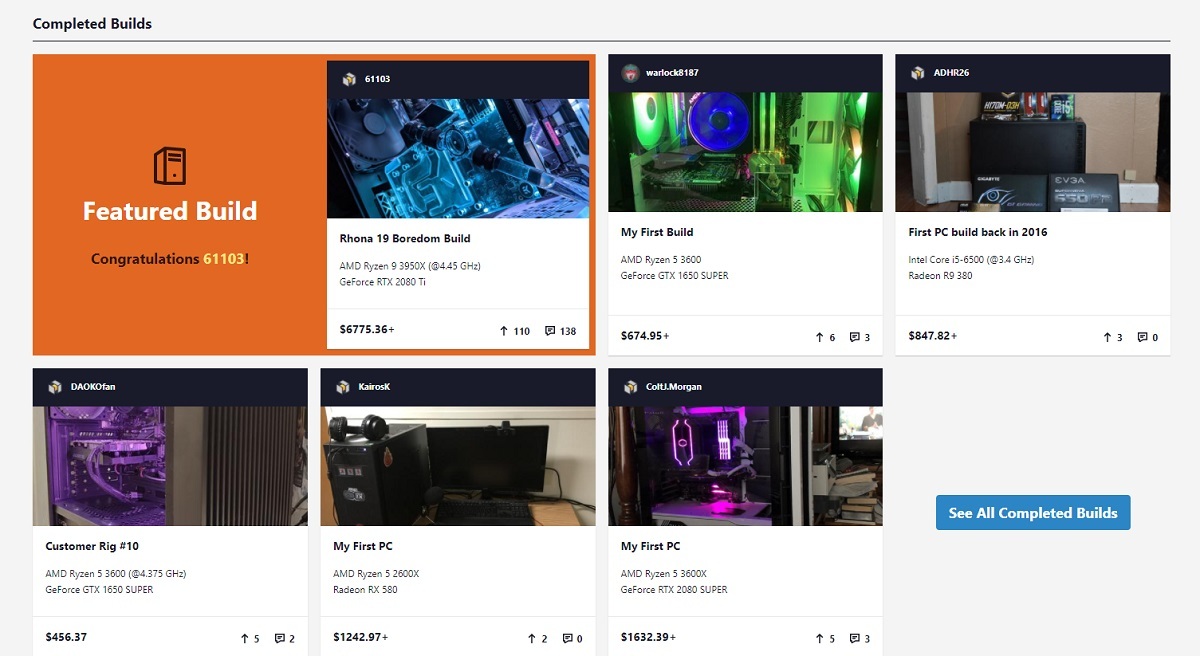Click the featured build computer tower icon

point(170,165)
